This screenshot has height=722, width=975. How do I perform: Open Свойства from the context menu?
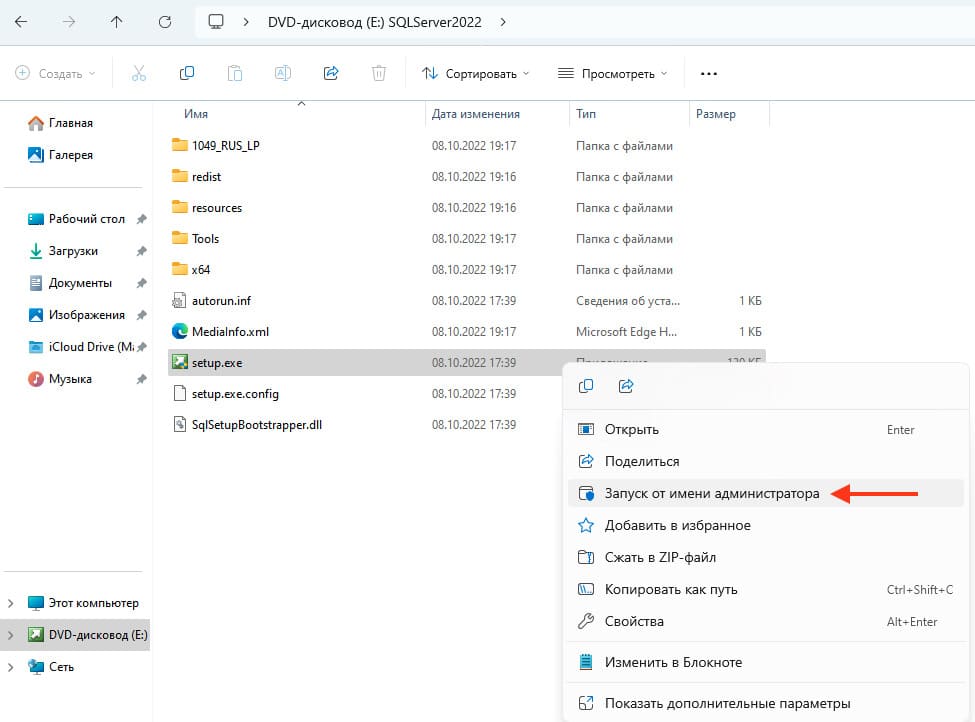pyautogui.click(x=766, y=621)
